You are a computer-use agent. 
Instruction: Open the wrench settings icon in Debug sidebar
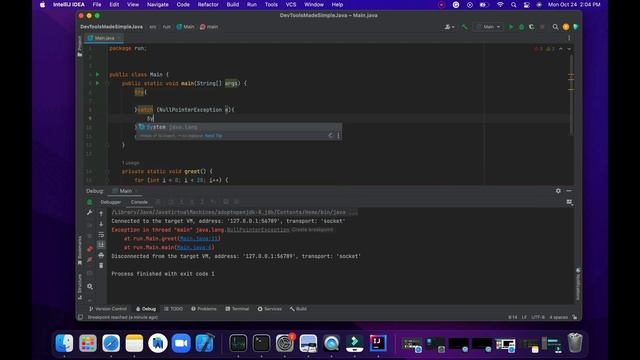pos(90,213)
